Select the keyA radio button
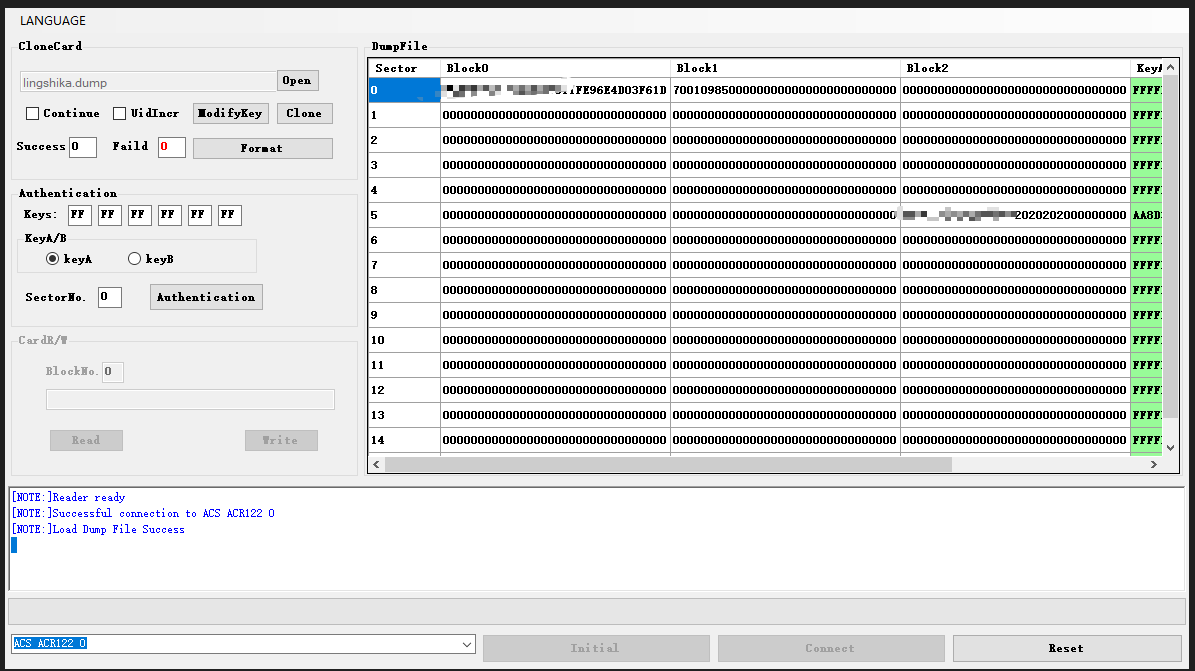 coord(53,259)
